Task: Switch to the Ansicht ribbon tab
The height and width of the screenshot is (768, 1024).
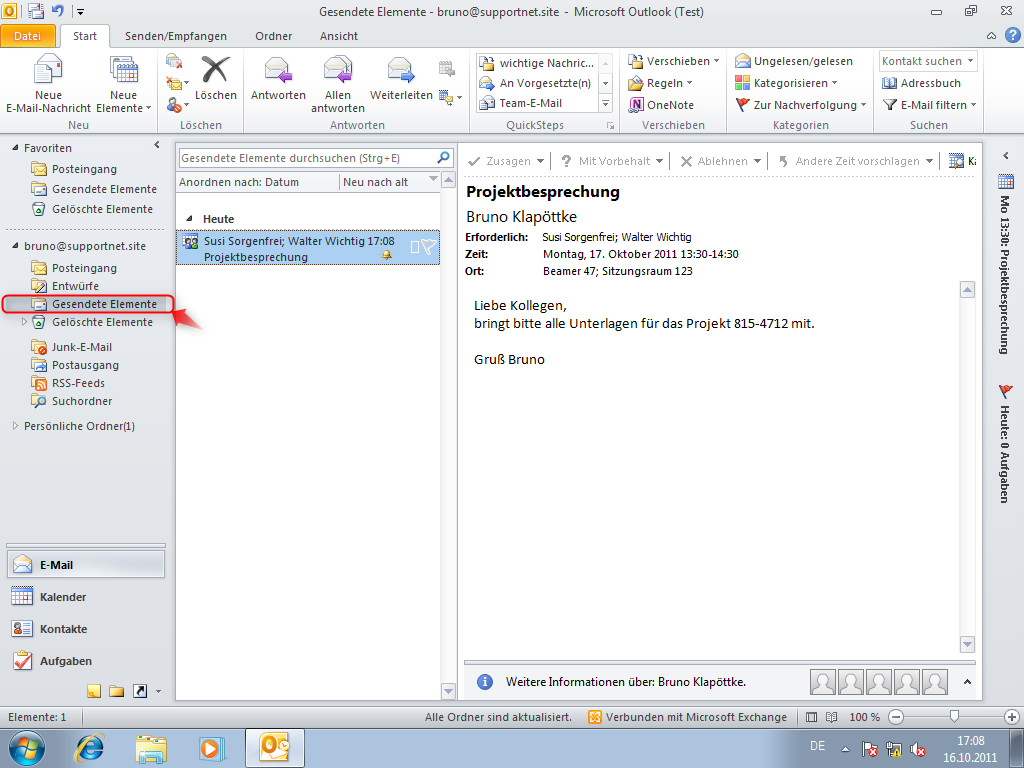Action: point(338,35)
